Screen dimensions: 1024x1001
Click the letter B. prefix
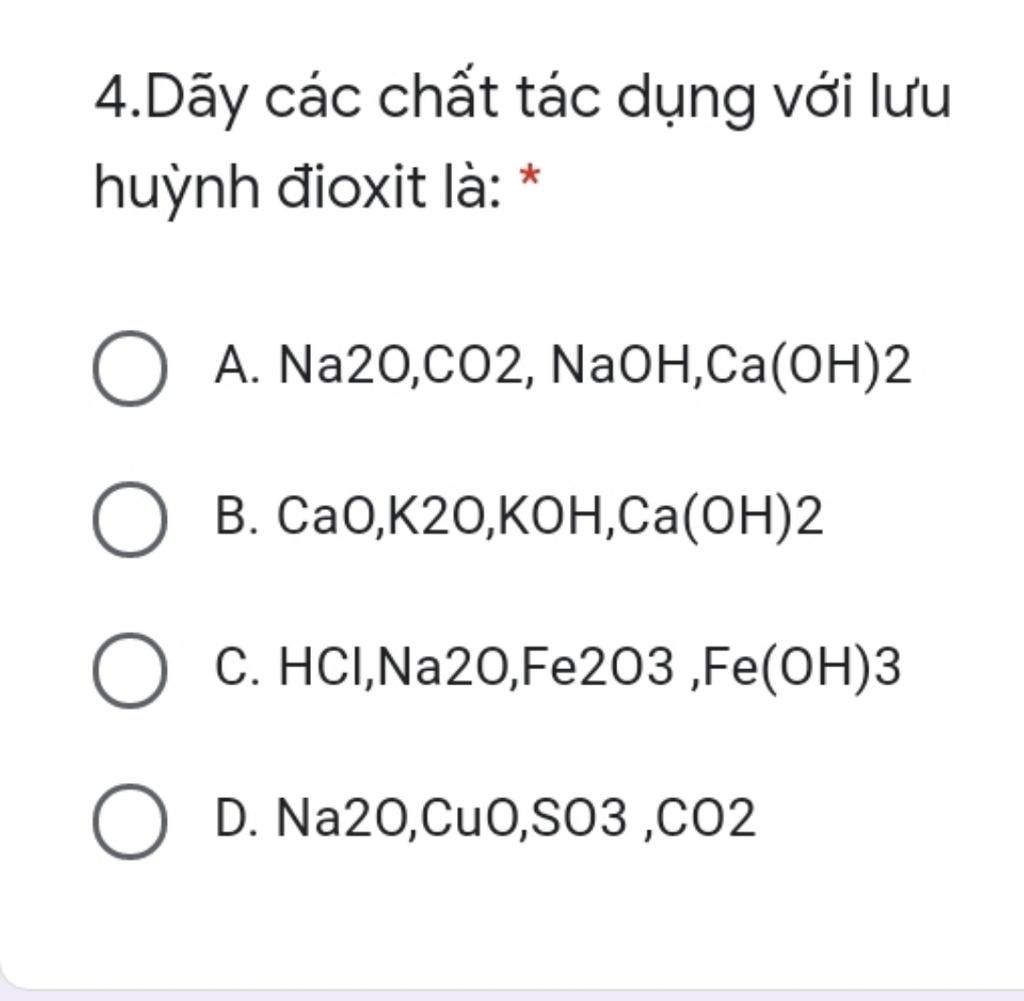pyautogui.click(x=236, y=516)
